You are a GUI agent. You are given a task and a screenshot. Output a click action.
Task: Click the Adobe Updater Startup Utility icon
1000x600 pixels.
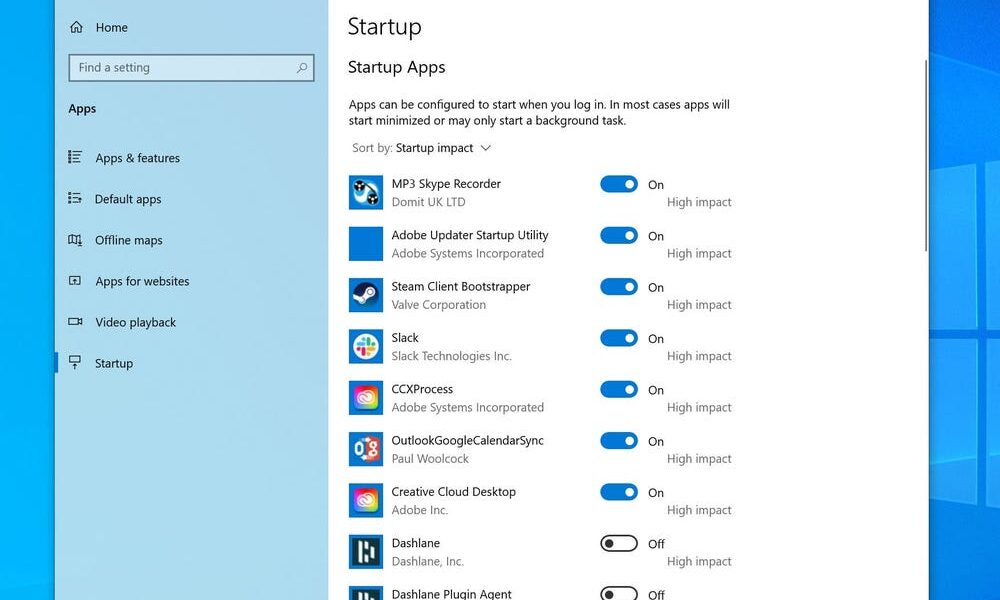click(x=366, y=244)
